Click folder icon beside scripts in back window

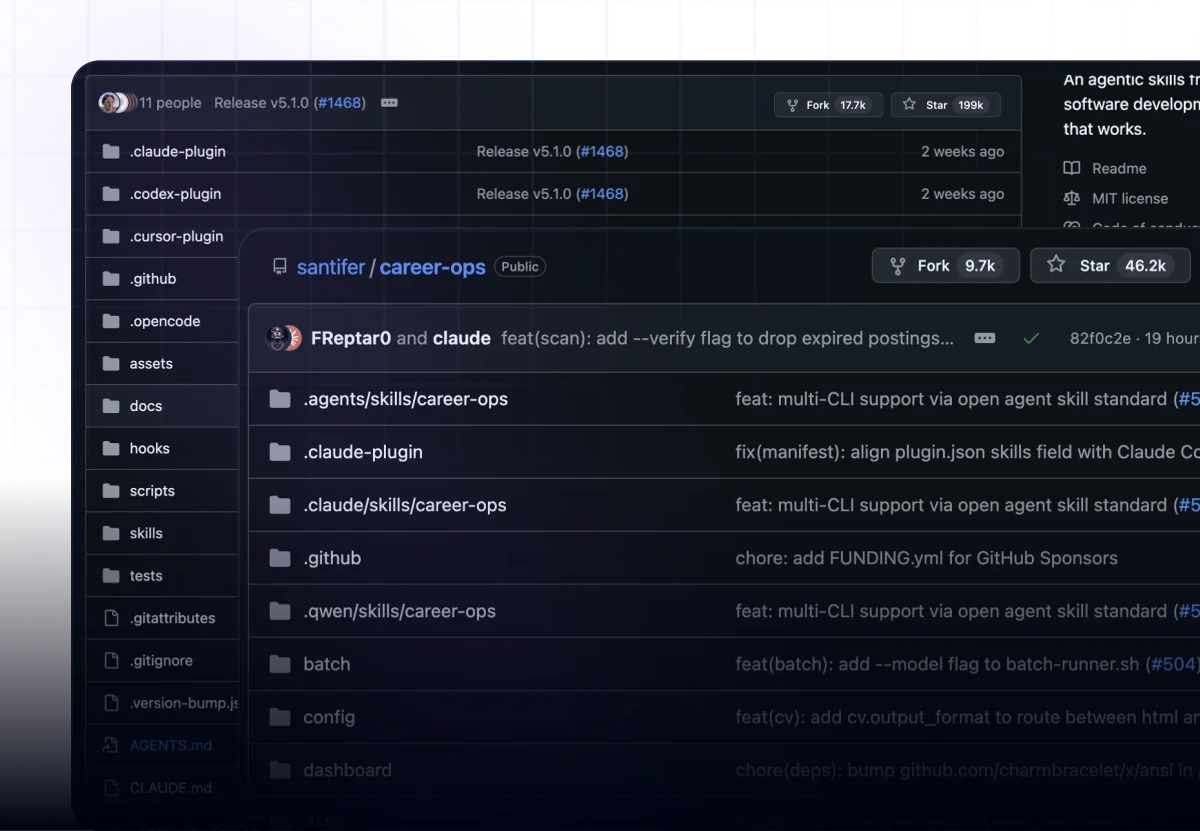point(111,491)
